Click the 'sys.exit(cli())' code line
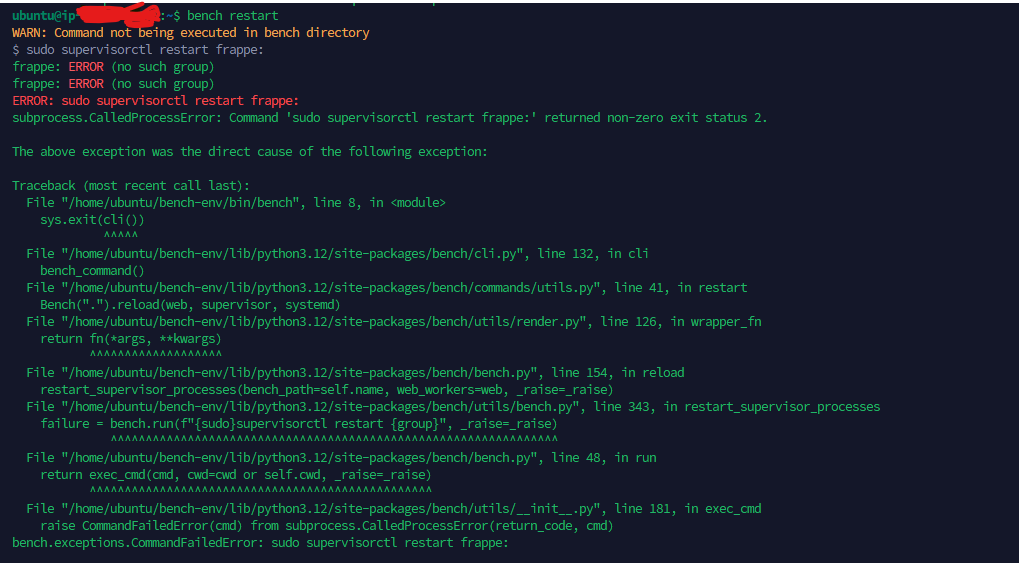The height and width of the screenshot is (563, 1019). pyautogui.click(x=92, y=220)
